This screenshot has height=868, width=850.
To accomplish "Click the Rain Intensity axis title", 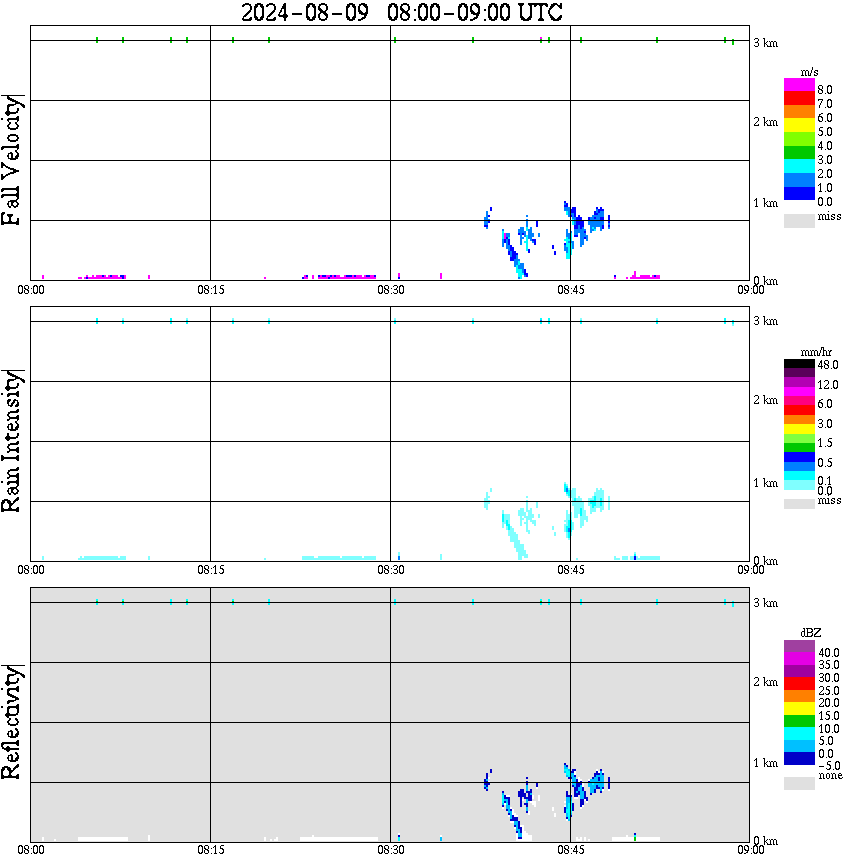I will coord(11,441).
